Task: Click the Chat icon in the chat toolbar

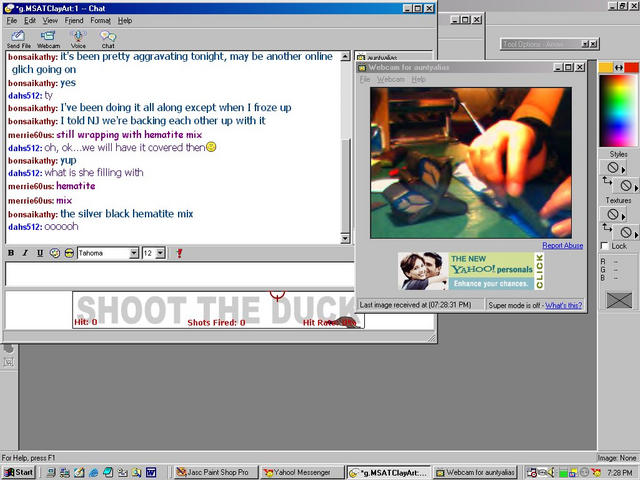Action: [x=108, y=40]
